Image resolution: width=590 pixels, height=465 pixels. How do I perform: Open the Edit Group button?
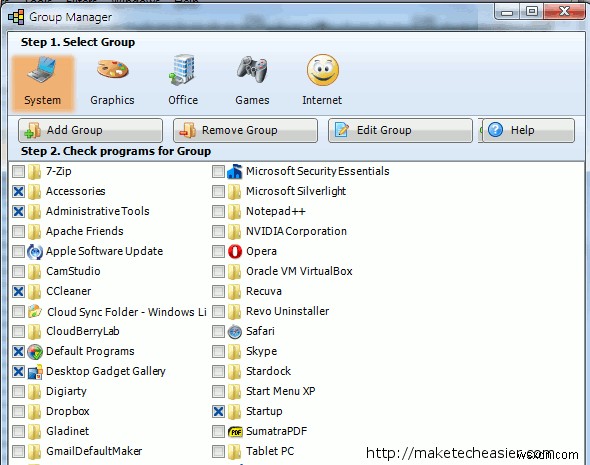tap(400, 131)
